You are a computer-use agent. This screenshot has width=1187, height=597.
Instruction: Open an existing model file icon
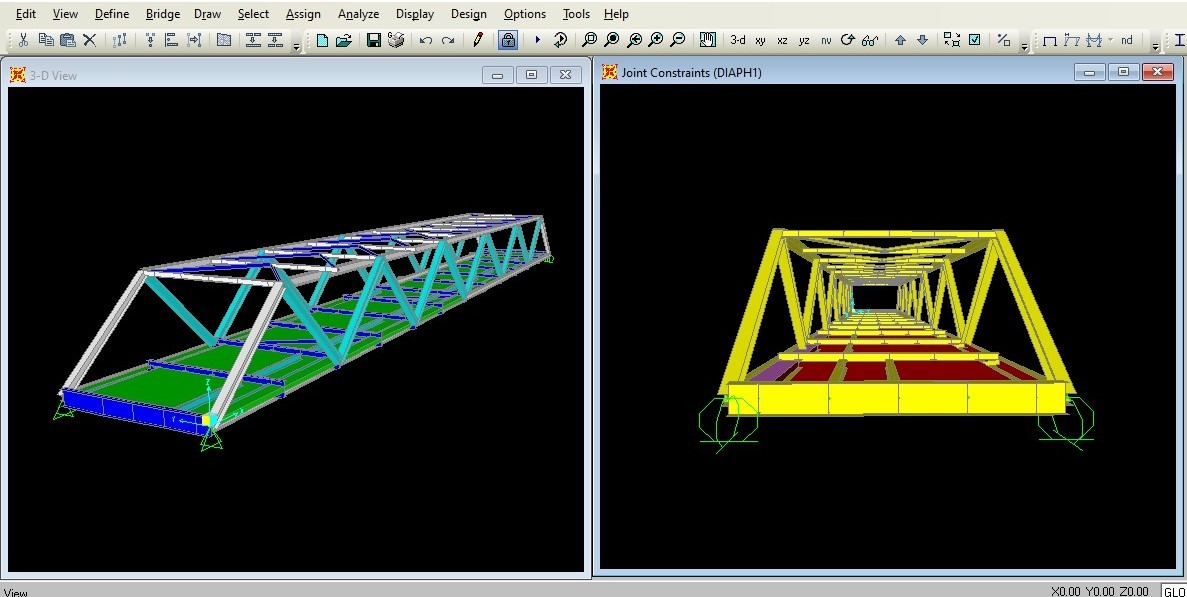tap(344, 40)
